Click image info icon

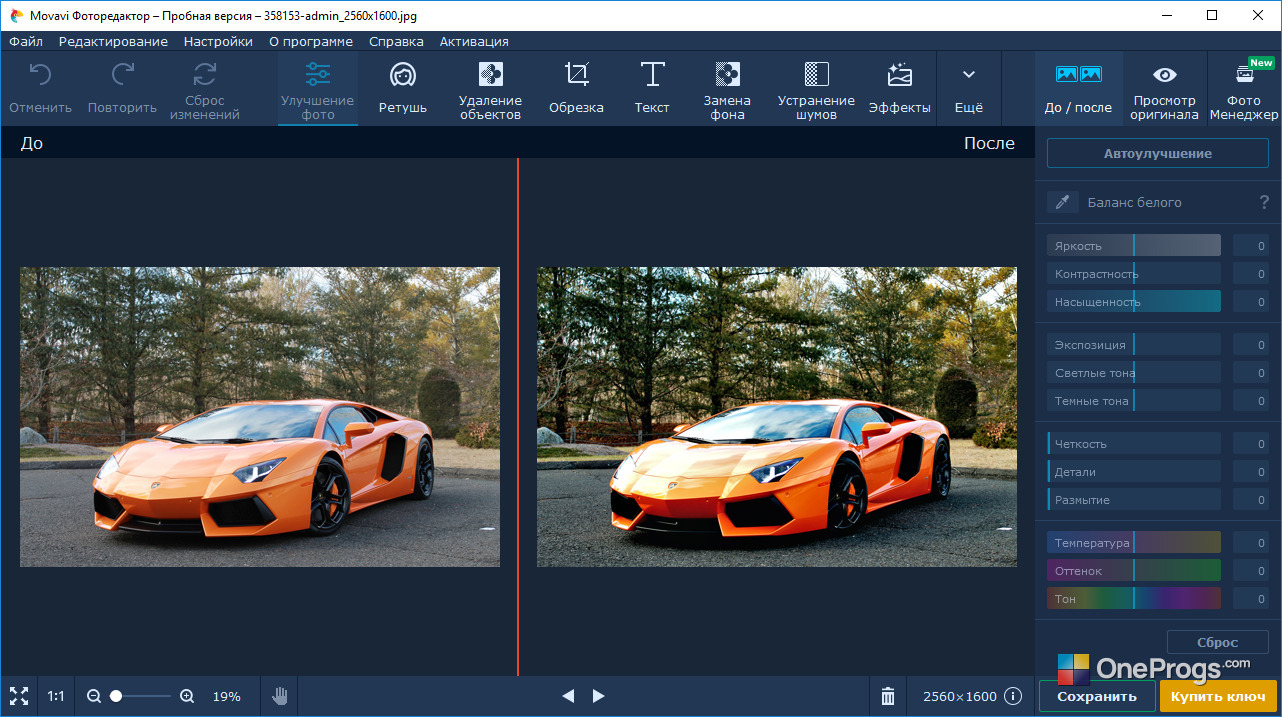coord(1013,696)
